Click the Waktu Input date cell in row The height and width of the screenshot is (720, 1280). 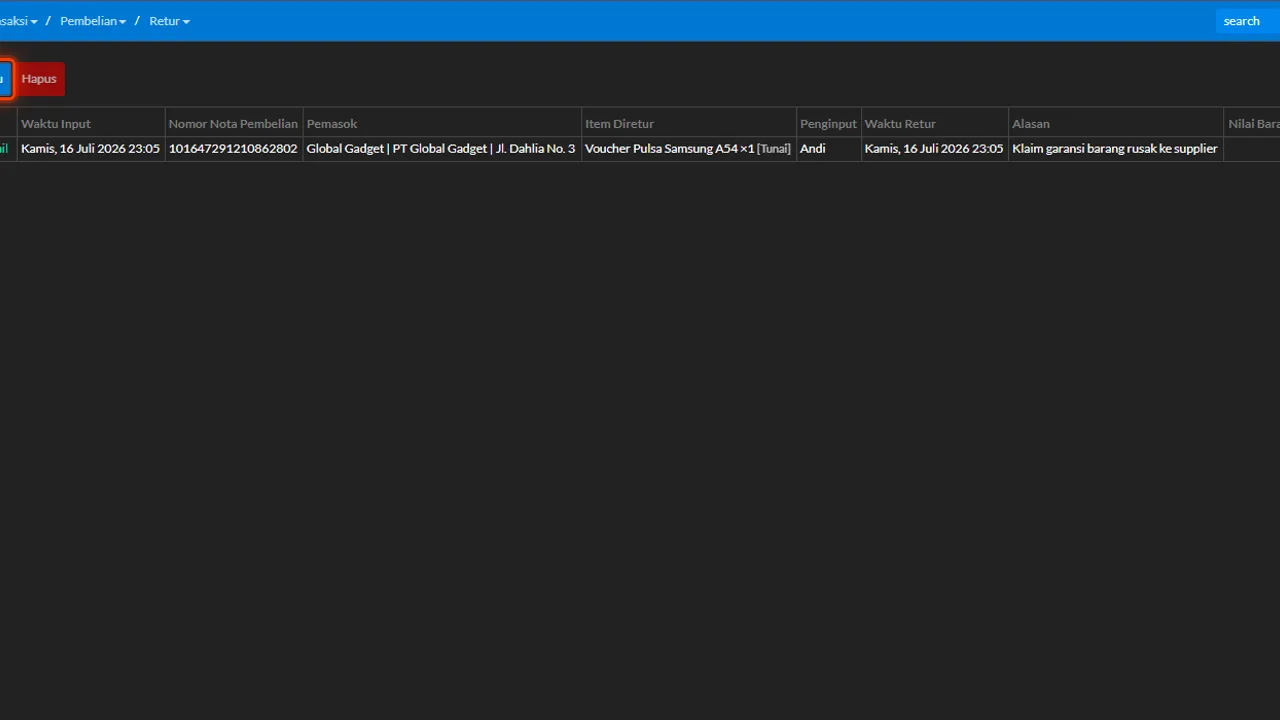91,149
